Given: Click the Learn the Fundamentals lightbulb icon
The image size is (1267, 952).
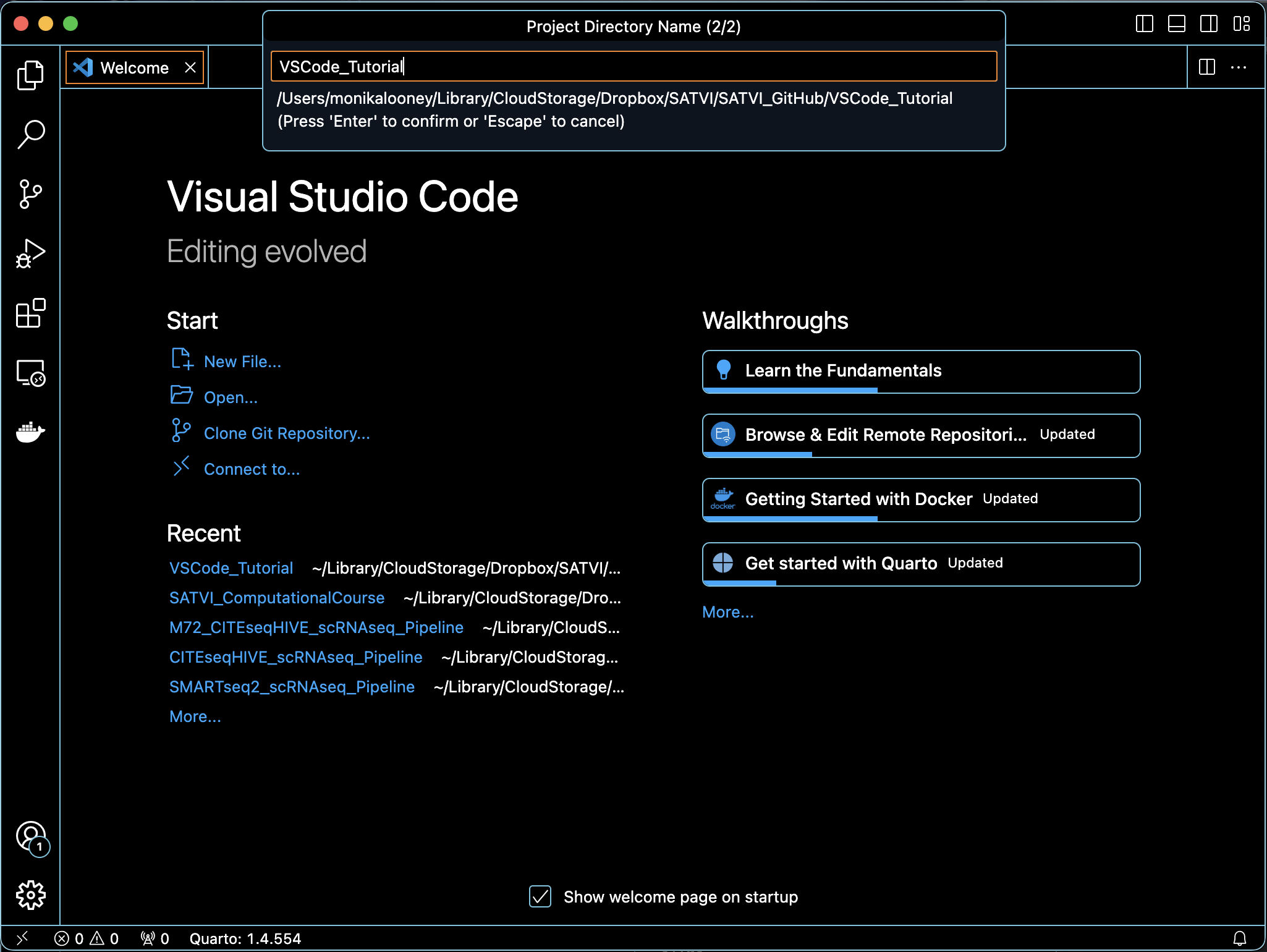Looking at the screenshot, I should (723, 370).
